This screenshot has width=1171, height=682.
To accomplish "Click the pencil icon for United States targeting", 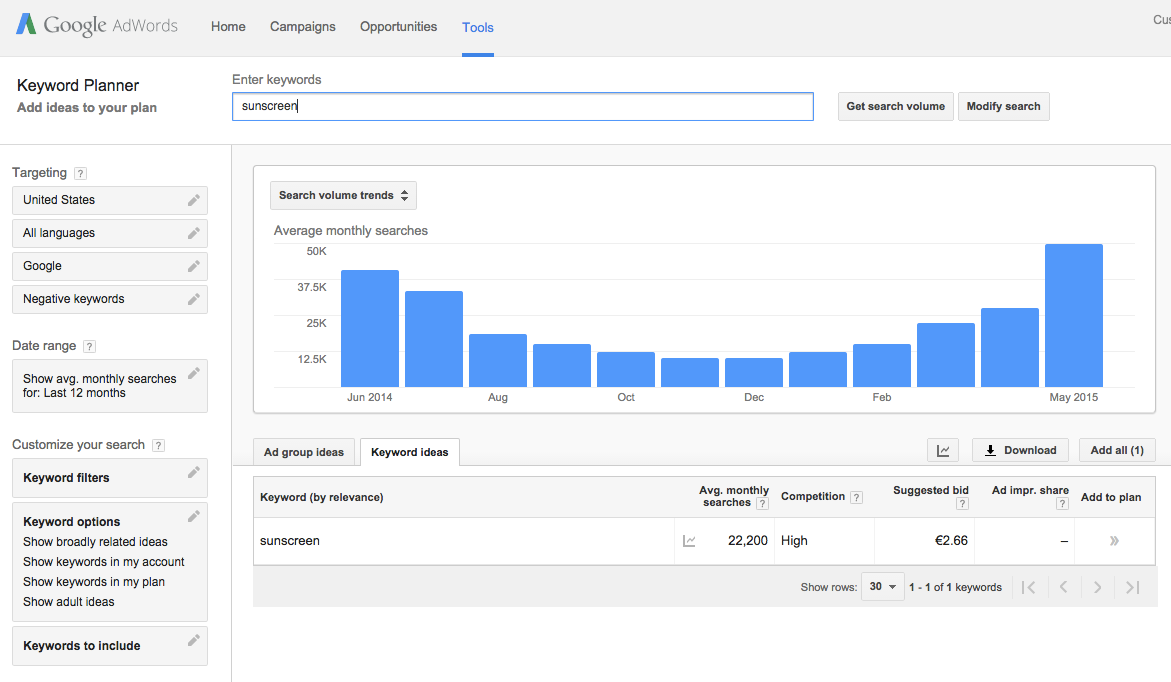I will [x=194, y=200].
